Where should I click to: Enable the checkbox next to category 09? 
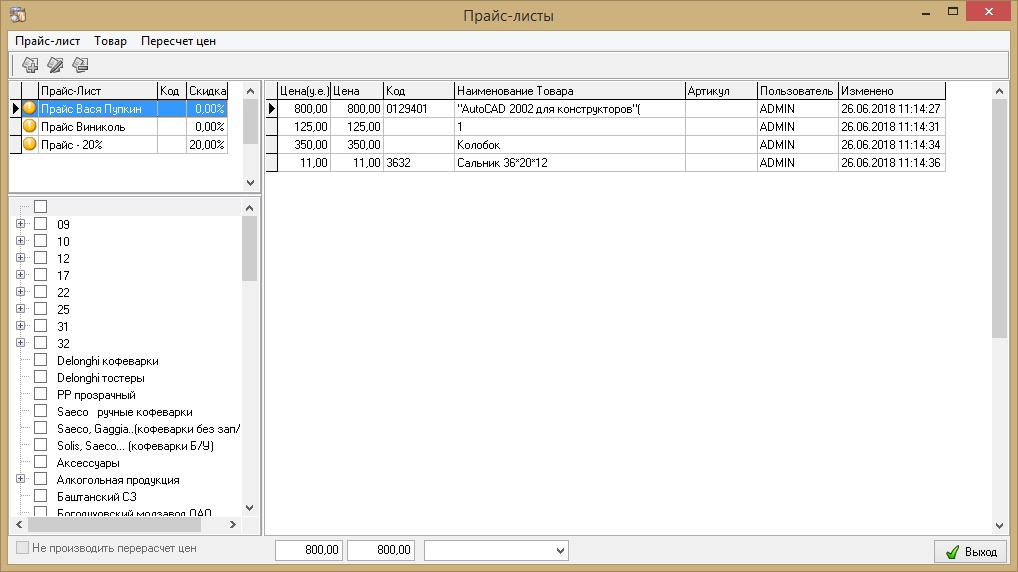tap(41, 224)
